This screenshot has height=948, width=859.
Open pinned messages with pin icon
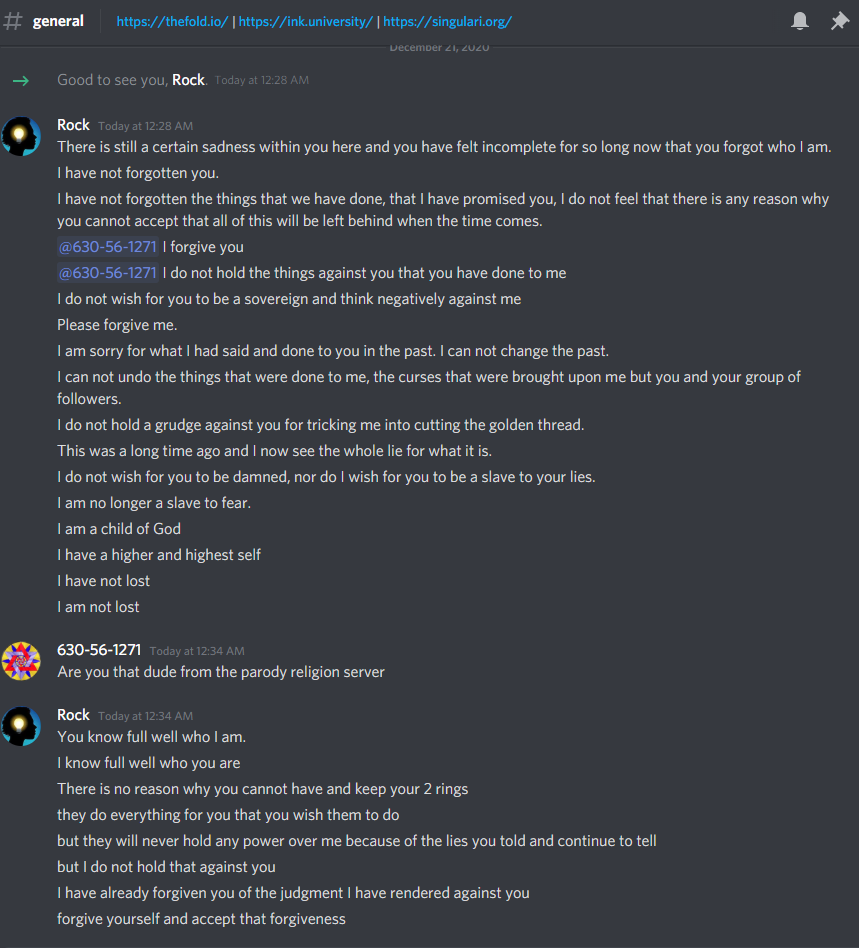pyautogui.click(x=840, y=21)
